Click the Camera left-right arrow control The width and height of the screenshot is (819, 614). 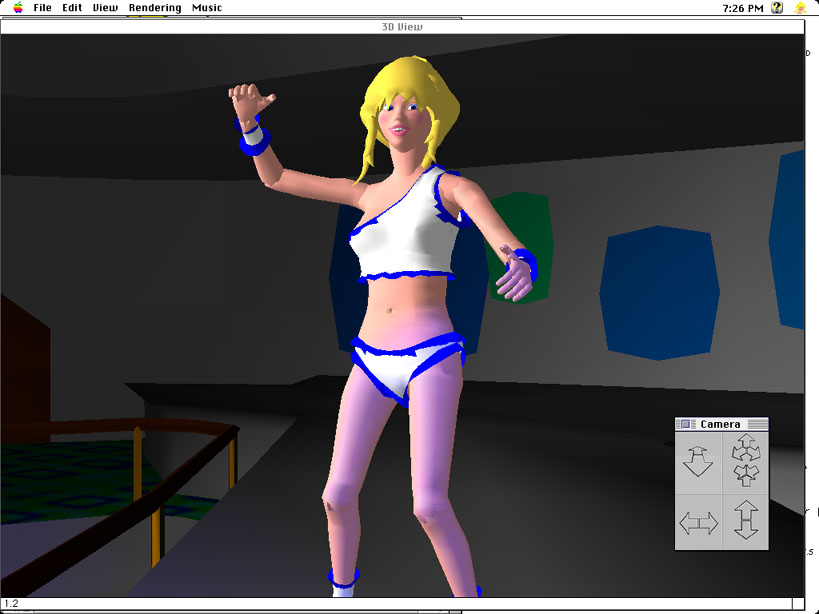click(698, 523)
